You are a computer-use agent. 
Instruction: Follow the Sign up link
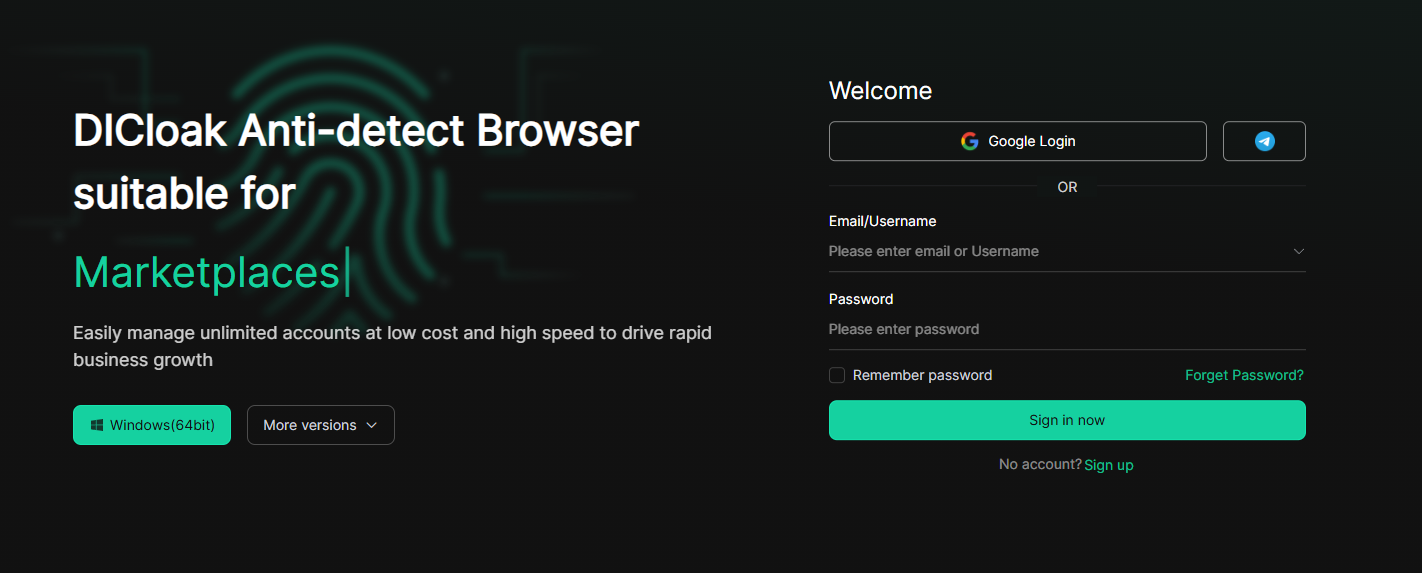(1109, 465)
